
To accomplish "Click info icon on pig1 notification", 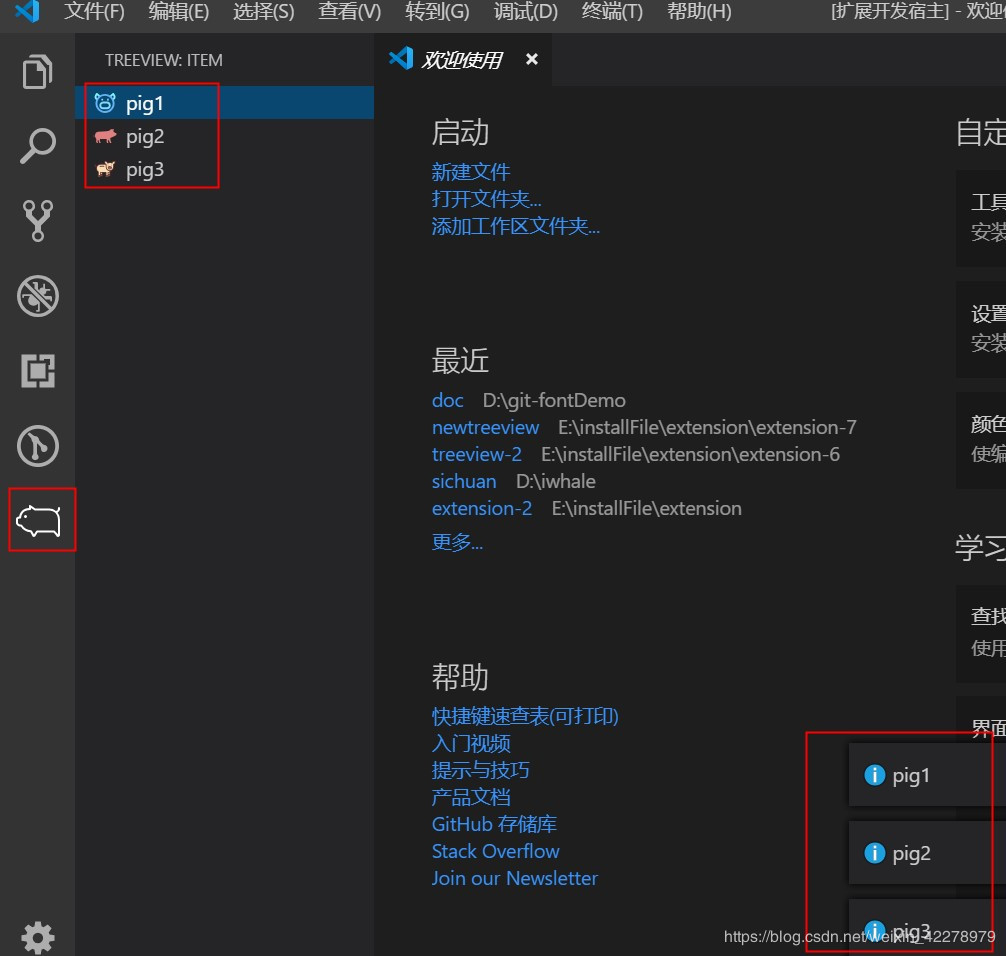I will pos(874,775).
